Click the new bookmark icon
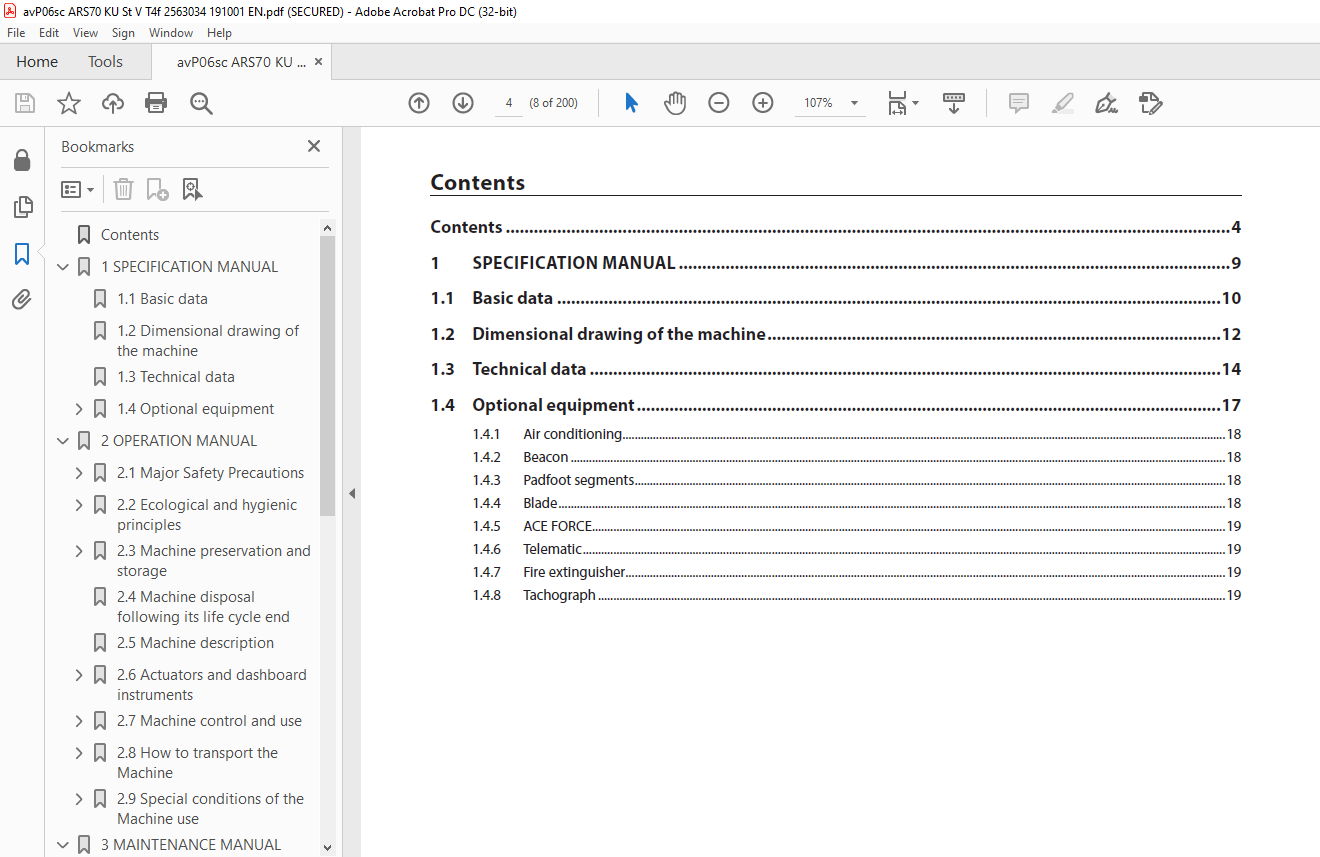 point(157,189)
